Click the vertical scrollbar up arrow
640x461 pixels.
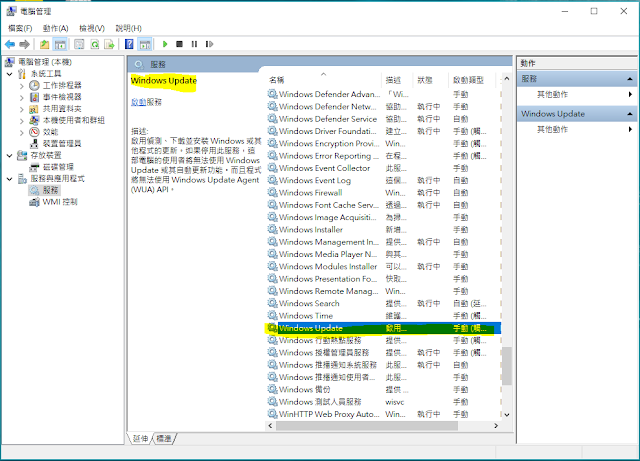pos(507,78)
